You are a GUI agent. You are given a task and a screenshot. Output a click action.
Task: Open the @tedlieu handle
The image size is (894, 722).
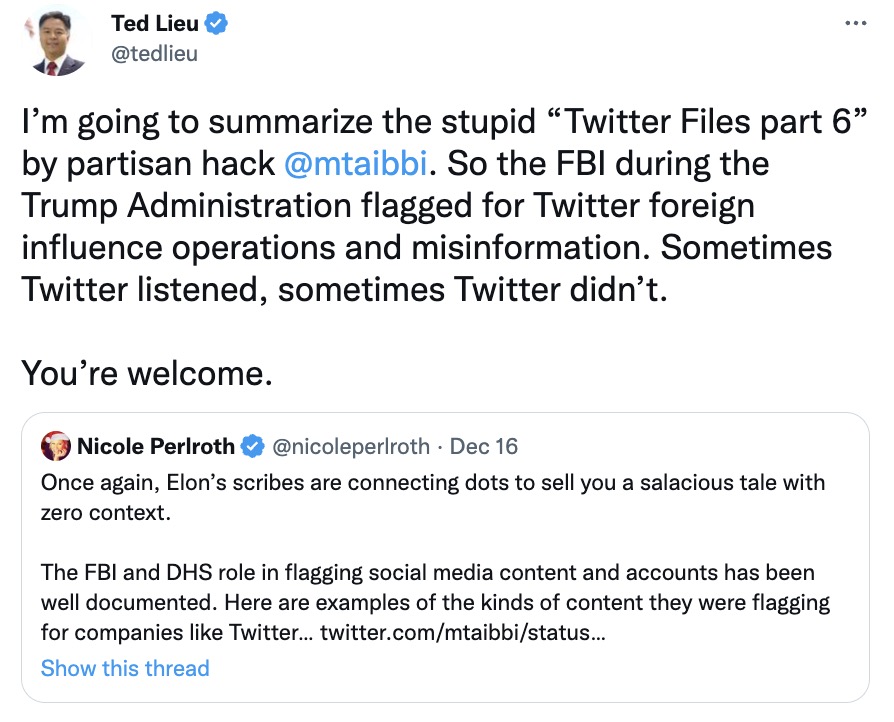click(155, 54)
